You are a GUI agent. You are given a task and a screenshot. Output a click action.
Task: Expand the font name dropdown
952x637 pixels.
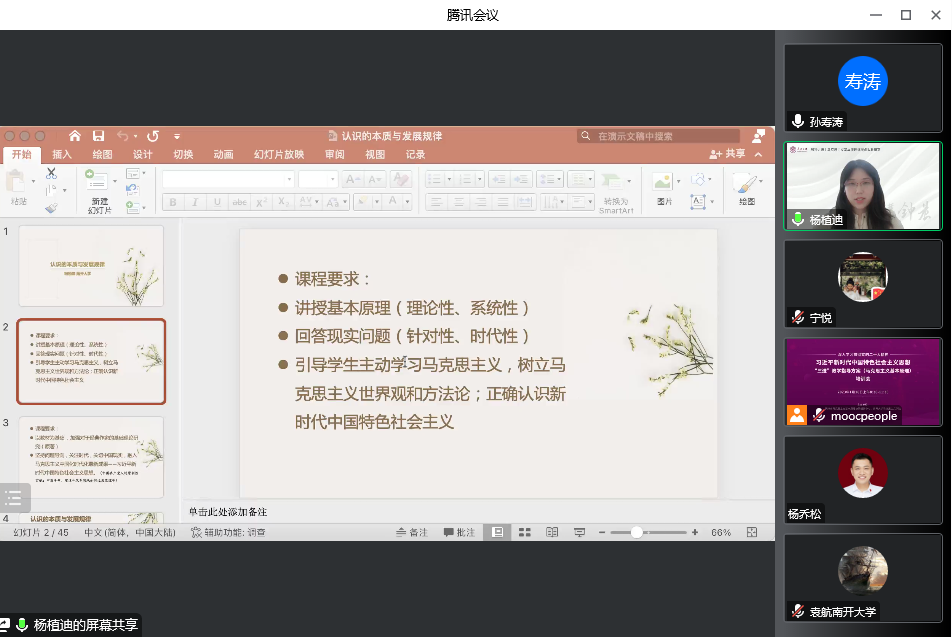pos(289,180)
